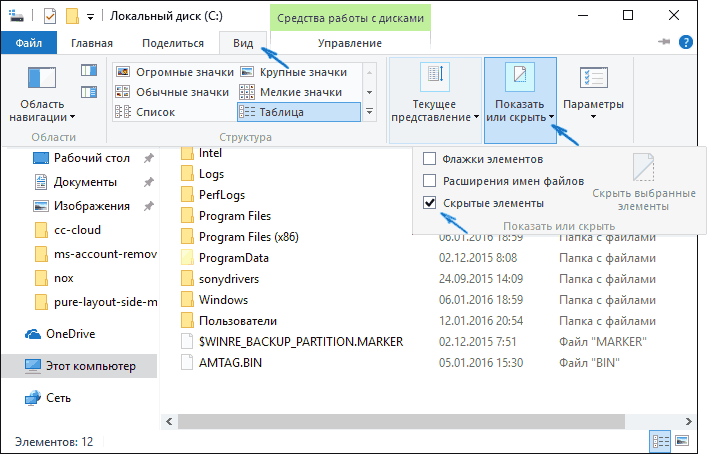Click the New folder quick access icon

pyautogui.click(x=72, y=17)
